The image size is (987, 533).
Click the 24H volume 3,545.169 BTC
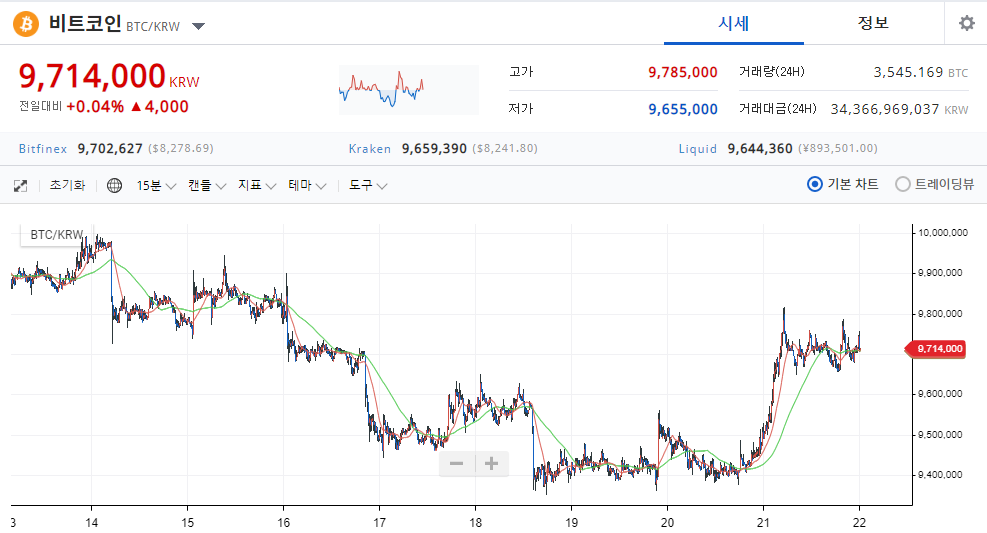921,72
